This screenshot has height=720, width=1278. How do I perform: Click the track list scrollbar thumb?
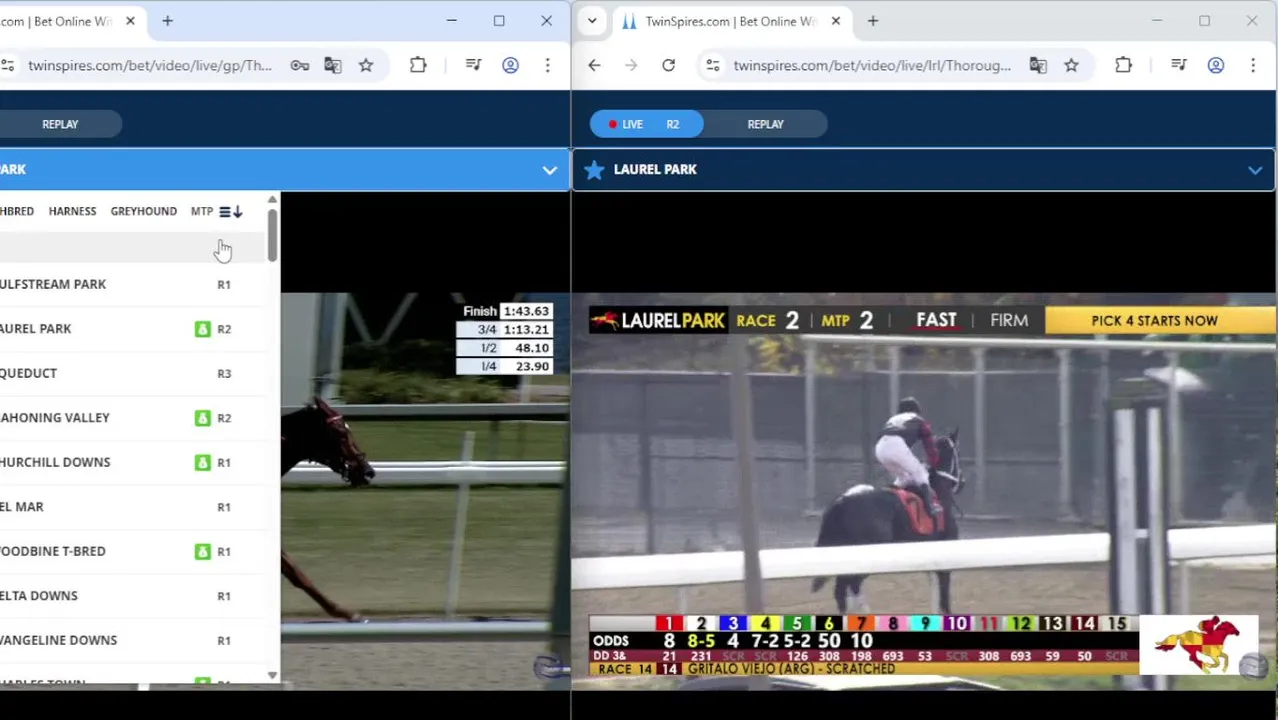[x=272, y=236]
